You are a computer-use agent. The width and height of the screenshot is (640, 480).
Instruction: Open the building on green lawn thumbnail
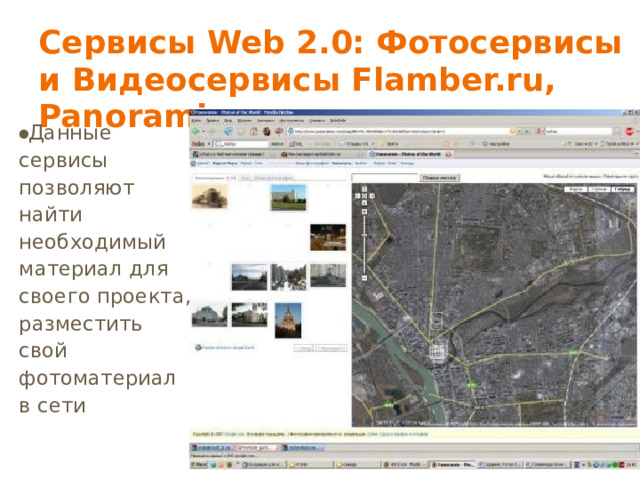[x=288, y=198]
